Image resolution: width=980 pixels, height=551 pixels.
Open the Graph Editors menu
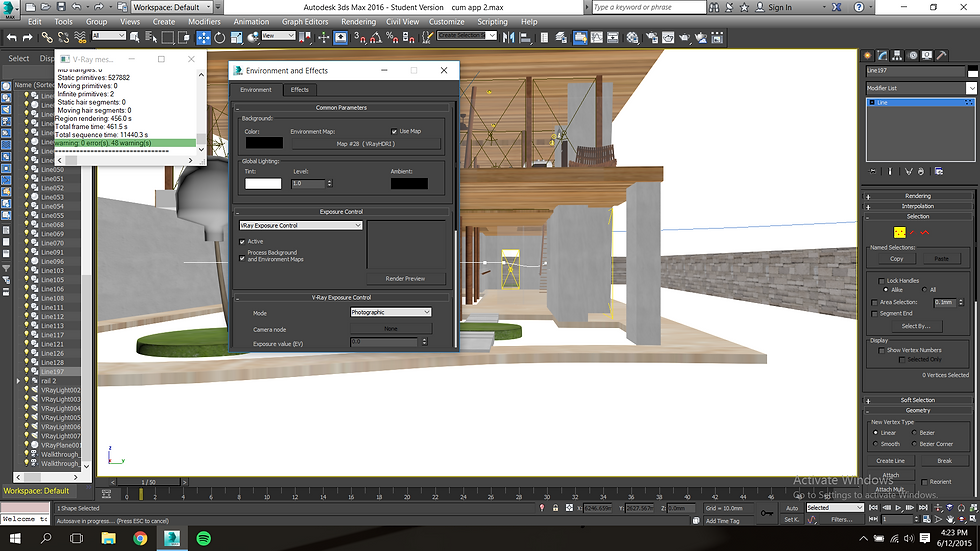coord(304,21)
